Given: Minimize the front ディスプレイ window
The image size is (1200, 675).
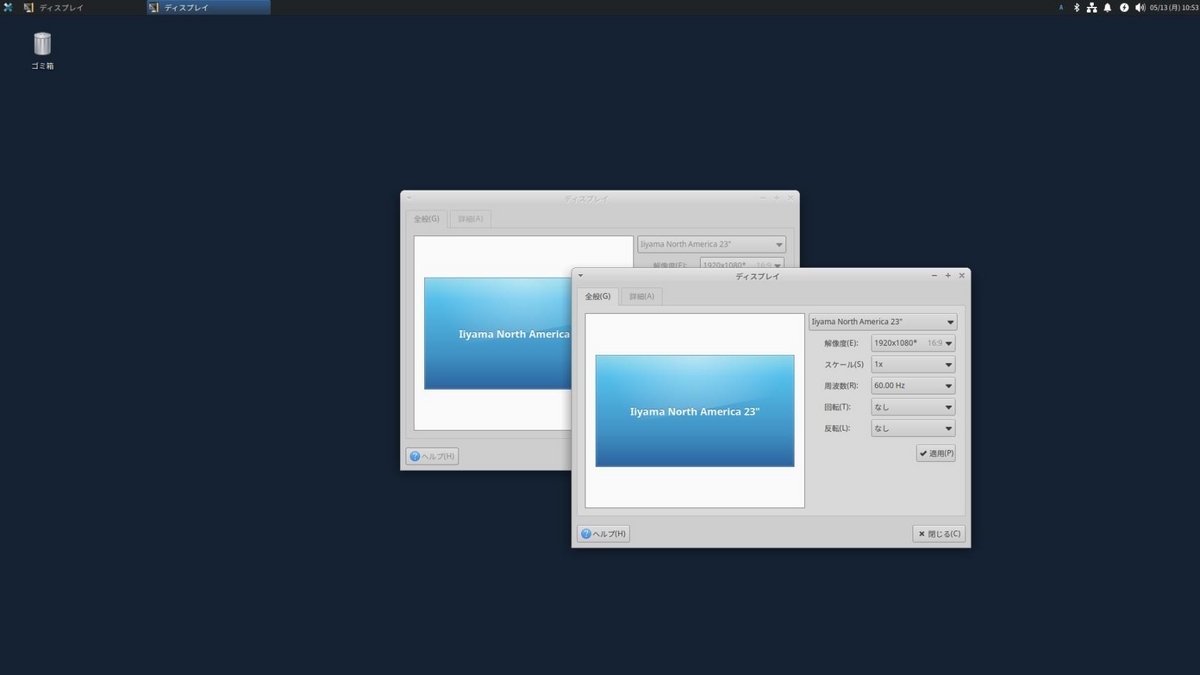Looking at the screenshot, I should 934,275.
